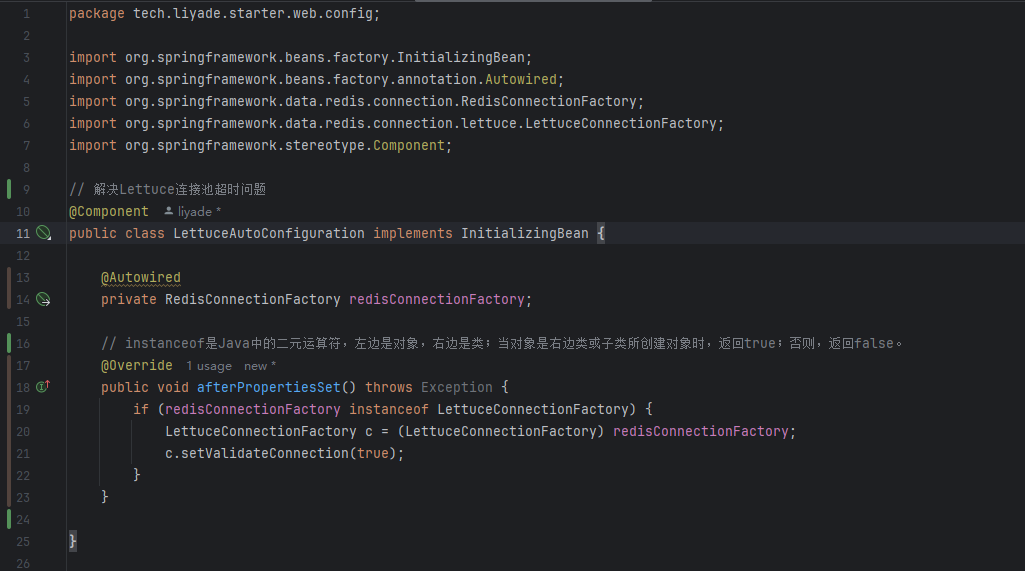Image resolution: width=1025 pixels, height=571 pixels.
Task: Click the comment explaining the instanceof operator
Action: tap(501, 343)
